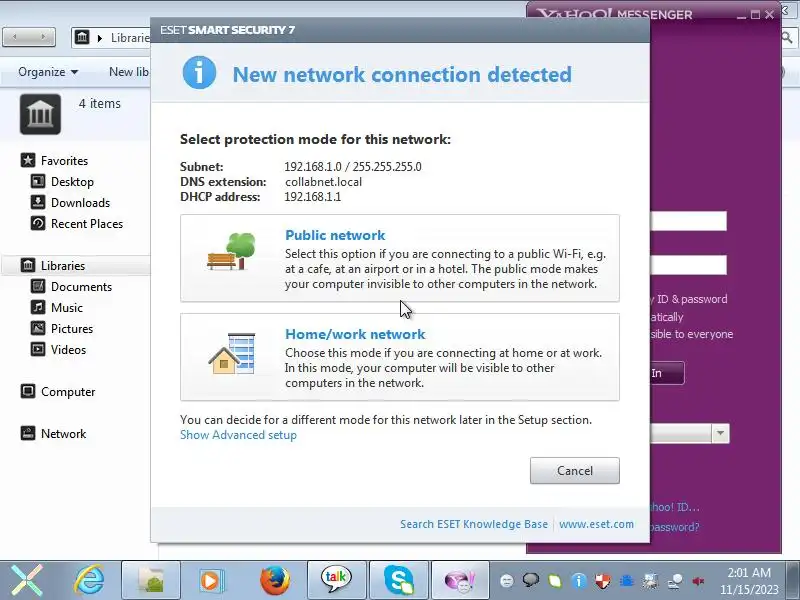Image resolution: width=800 pixels, height=600 pixels.
Task: Click the Music note icon in sidebar
Action: [x=38, y=307]
